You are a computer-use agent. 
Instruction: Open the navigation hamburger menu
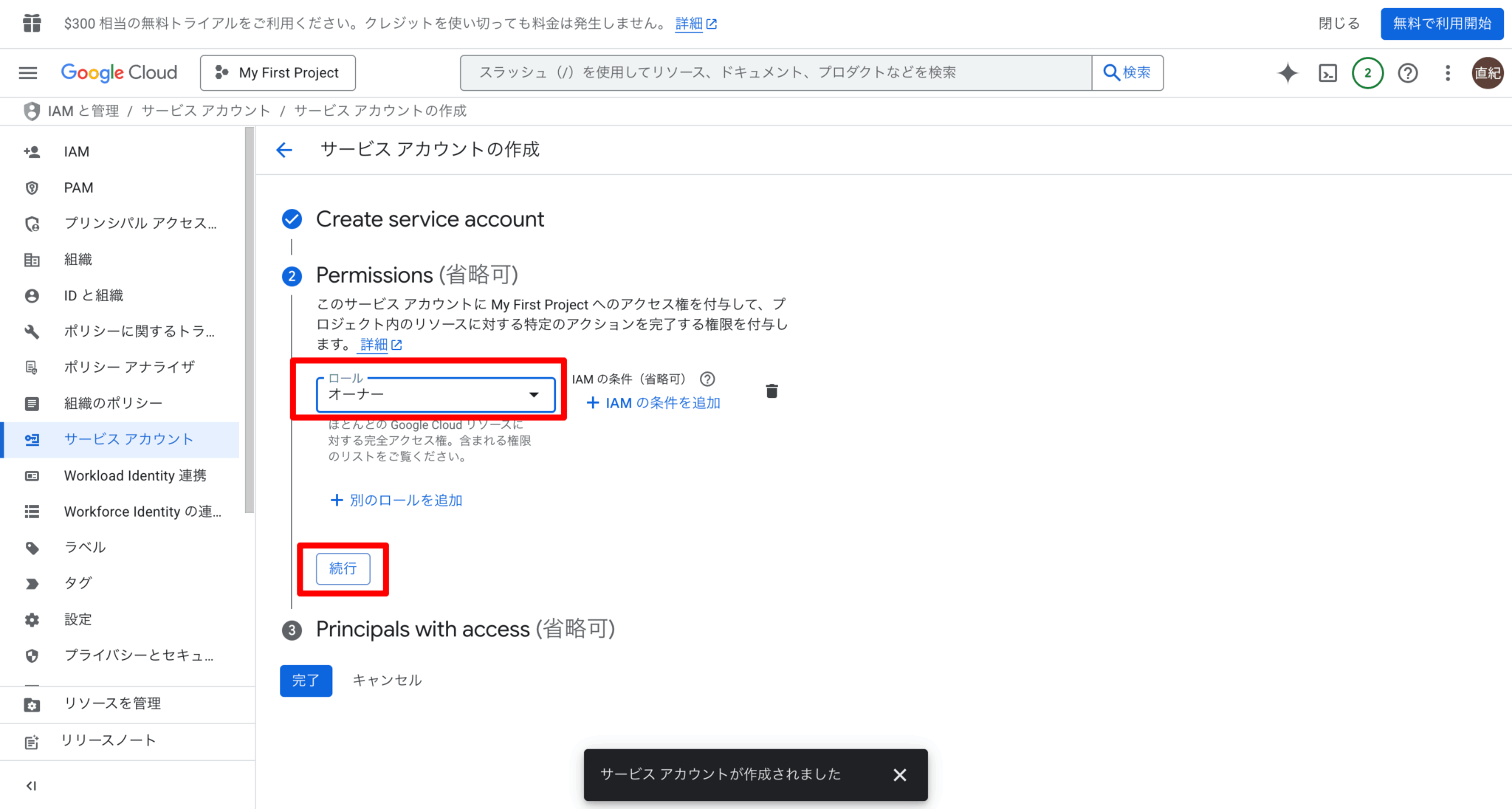click(x=27, y=72)
